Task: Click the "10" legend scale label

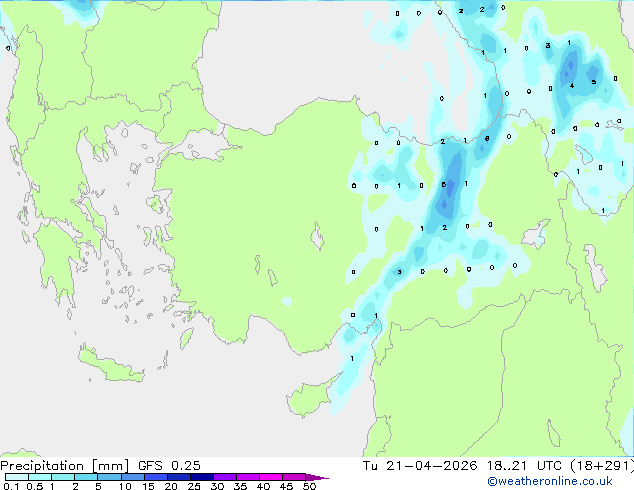Action: pyautogui.click(x=125, y=486)
